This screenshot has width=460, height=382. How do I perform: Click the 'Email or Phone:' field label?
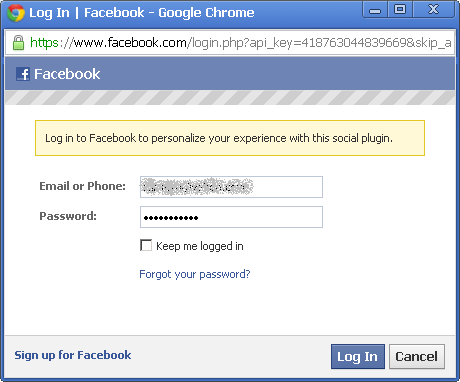(x=82, y=186)
